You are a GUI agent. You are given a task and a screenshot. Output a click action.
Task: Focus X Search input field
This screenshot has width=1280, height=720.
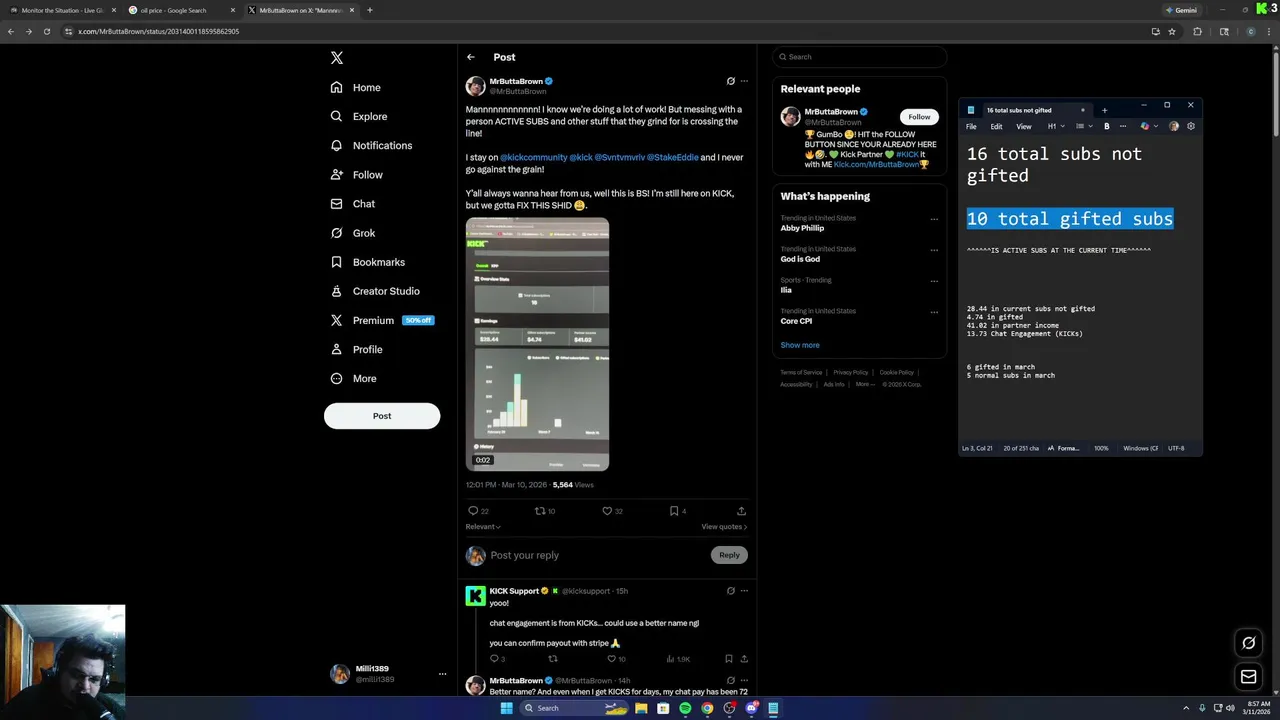859,57
